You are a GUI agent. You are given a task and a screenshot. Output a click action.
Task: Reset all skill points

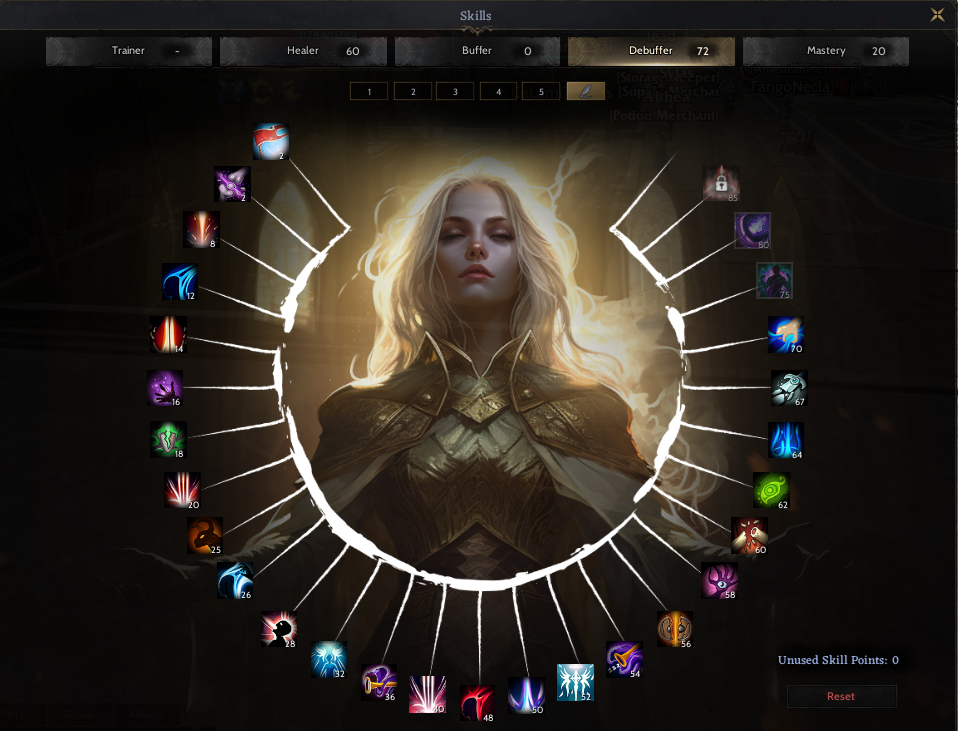coord(841,696)
